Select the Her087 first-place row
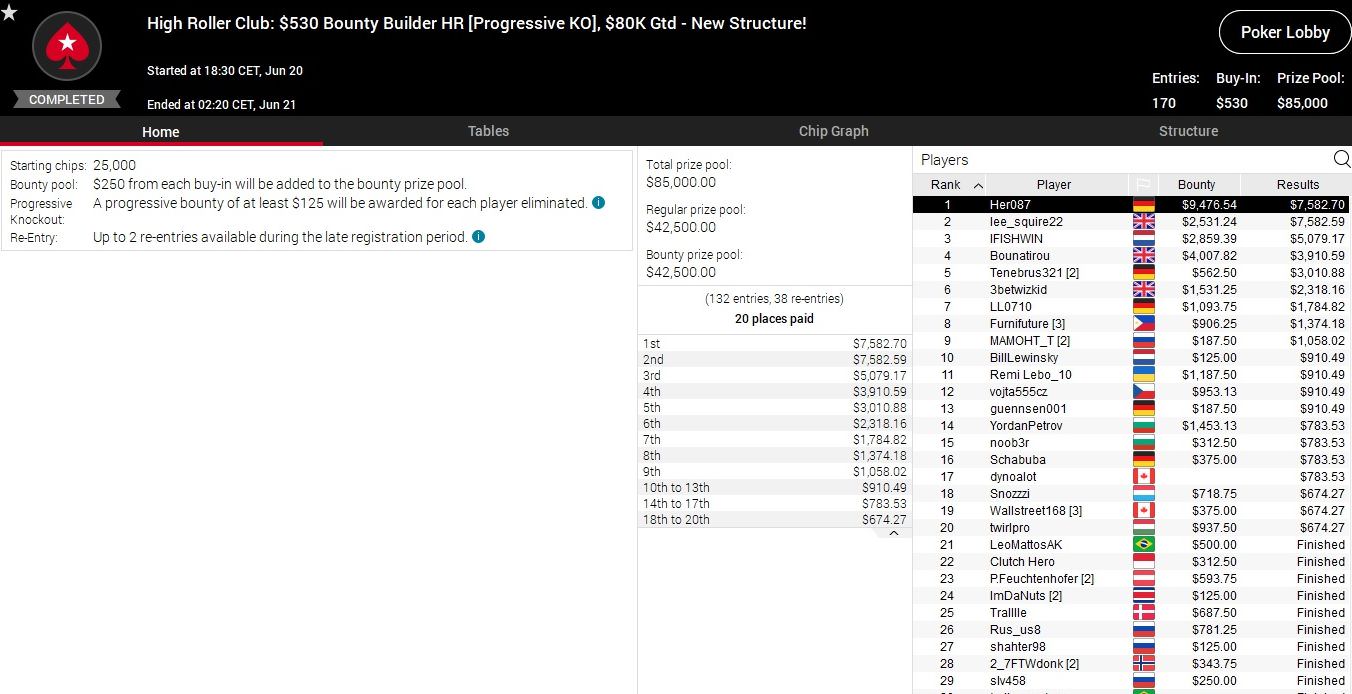 (1010, 205)
